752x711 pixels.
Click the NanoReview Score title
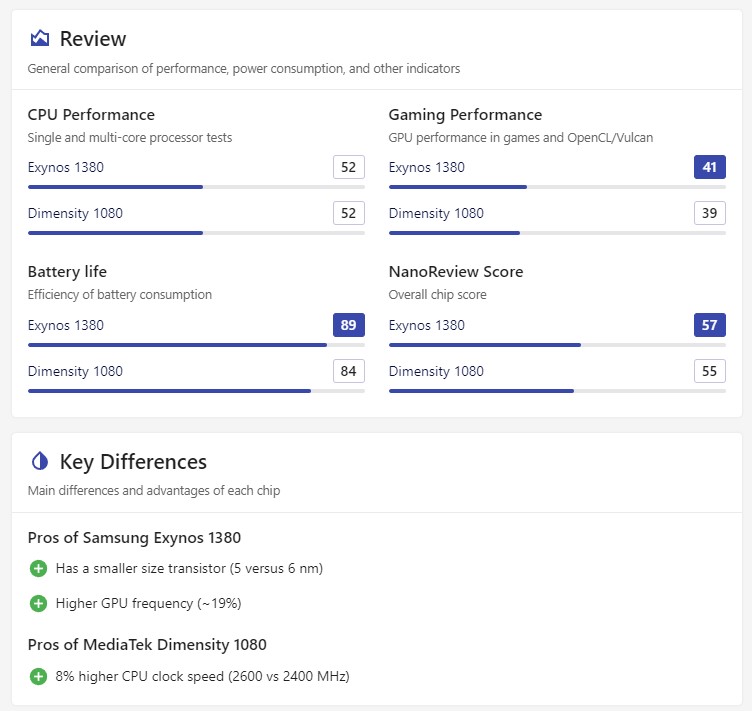click(x=456, y=271)
